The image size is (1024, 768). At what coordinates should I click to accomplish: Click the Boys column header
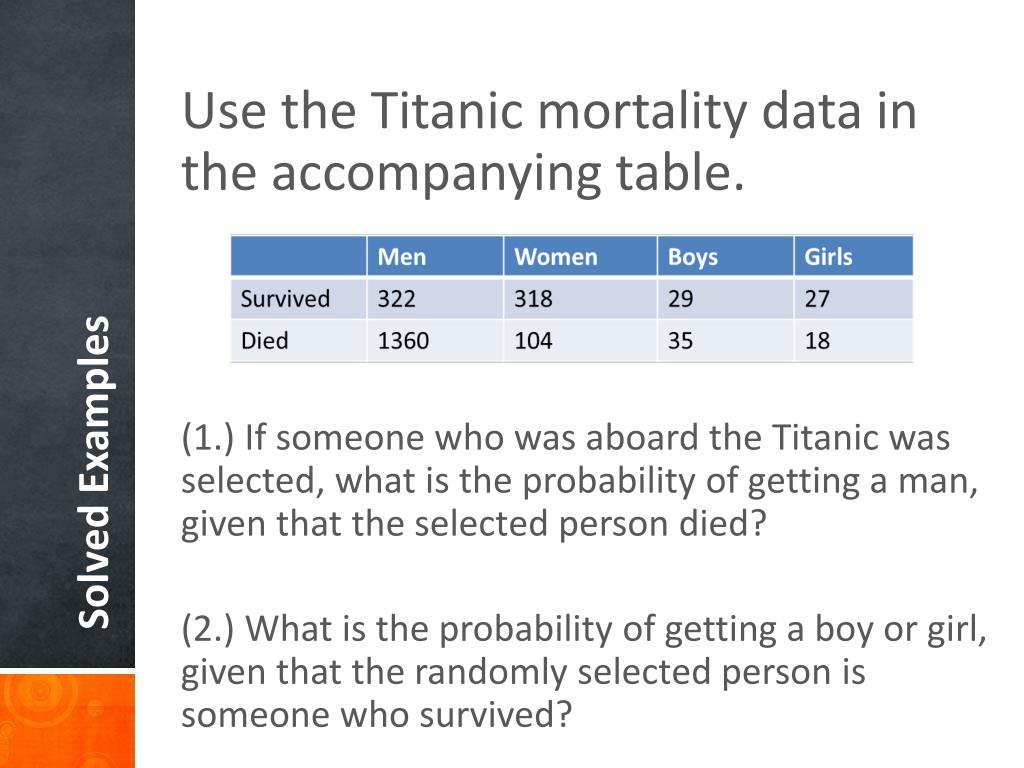coord(726,257)
